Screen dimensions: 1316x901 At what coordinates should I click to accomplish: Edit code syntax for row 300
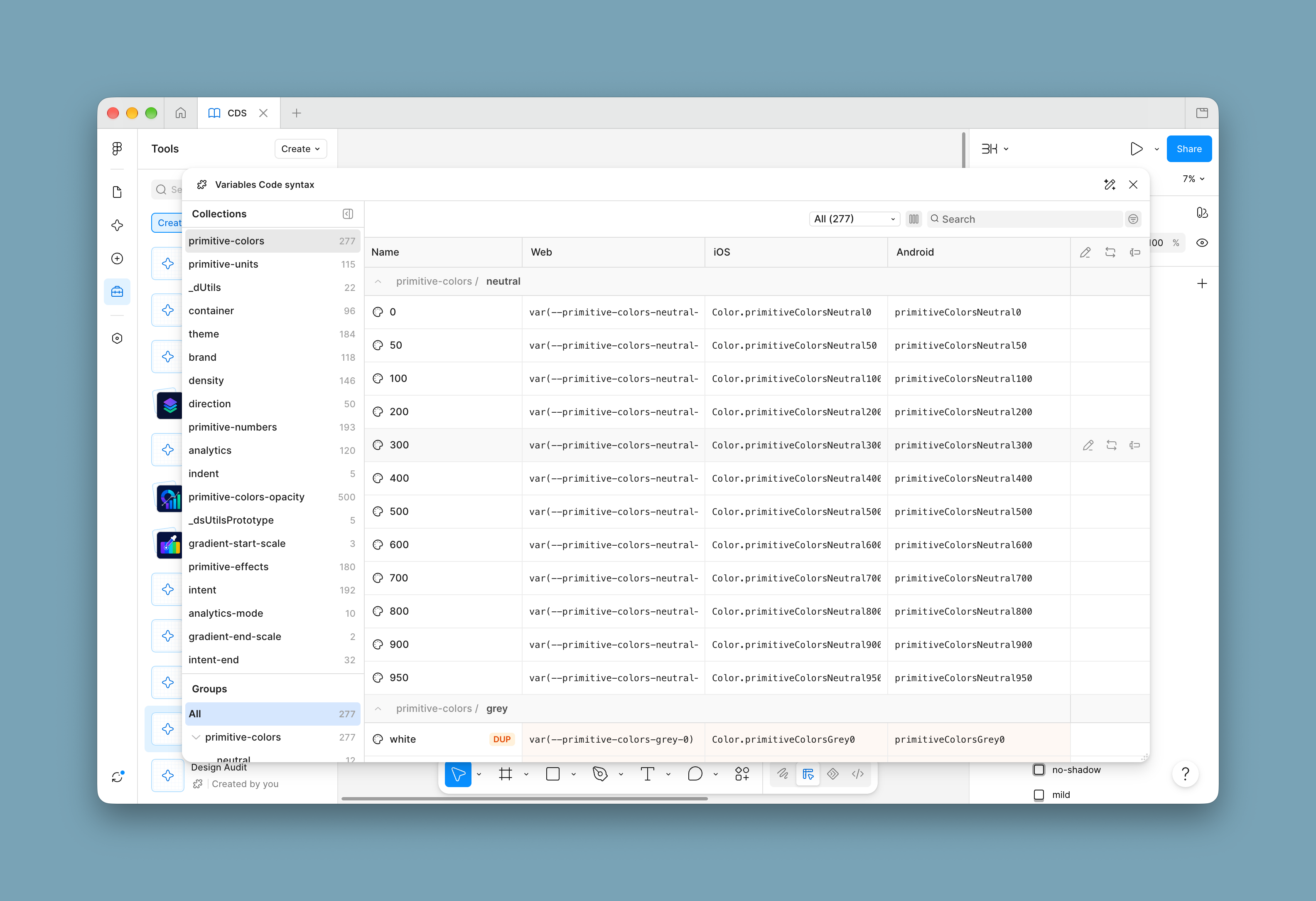pos(1088,446)
